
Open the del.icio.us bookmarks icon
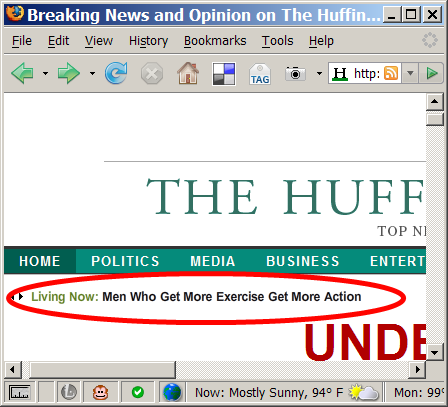[x=224, y=74]
